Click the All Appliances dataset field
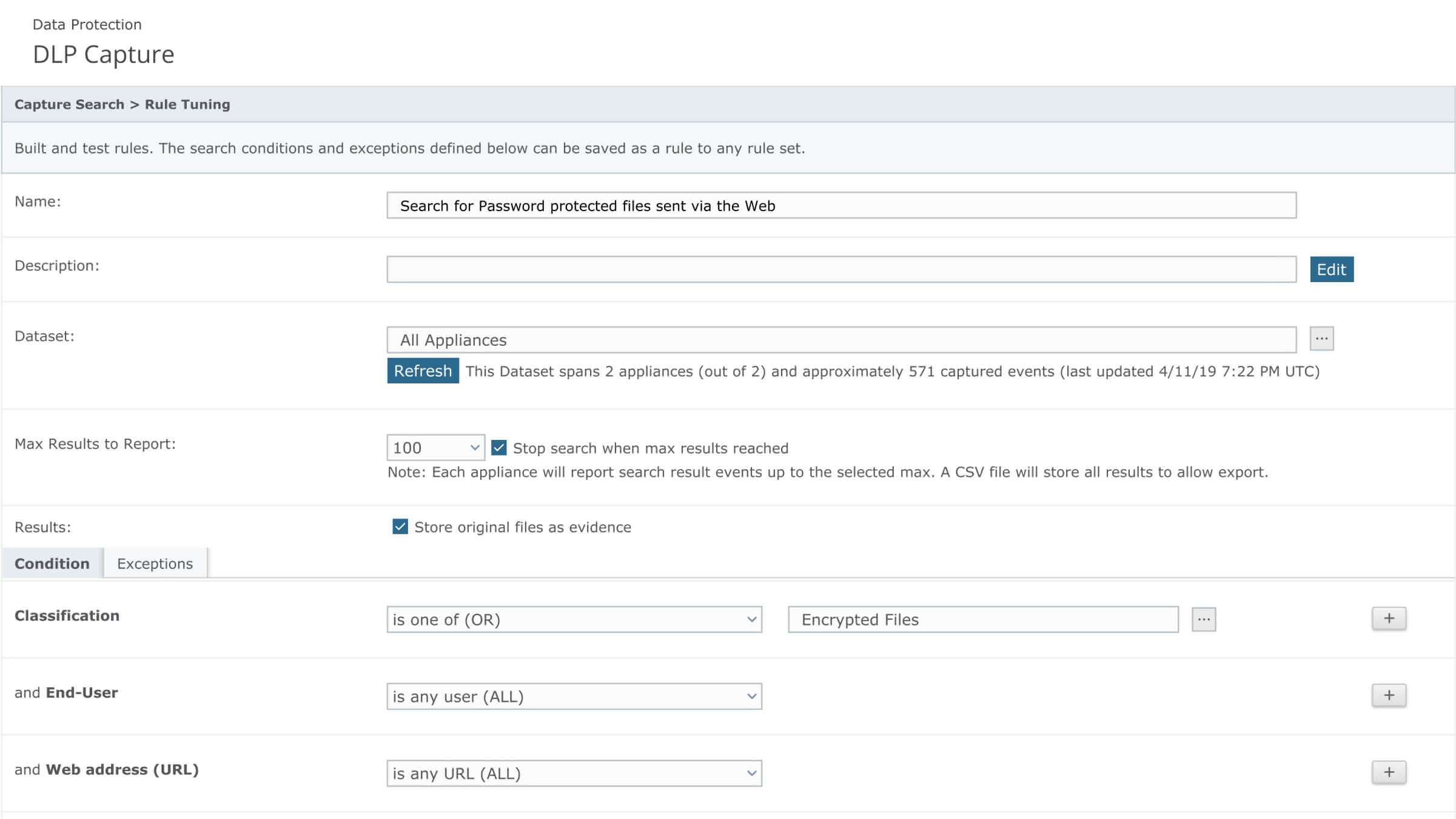This screenshot has width=1456, height=819. pos(841,340)
